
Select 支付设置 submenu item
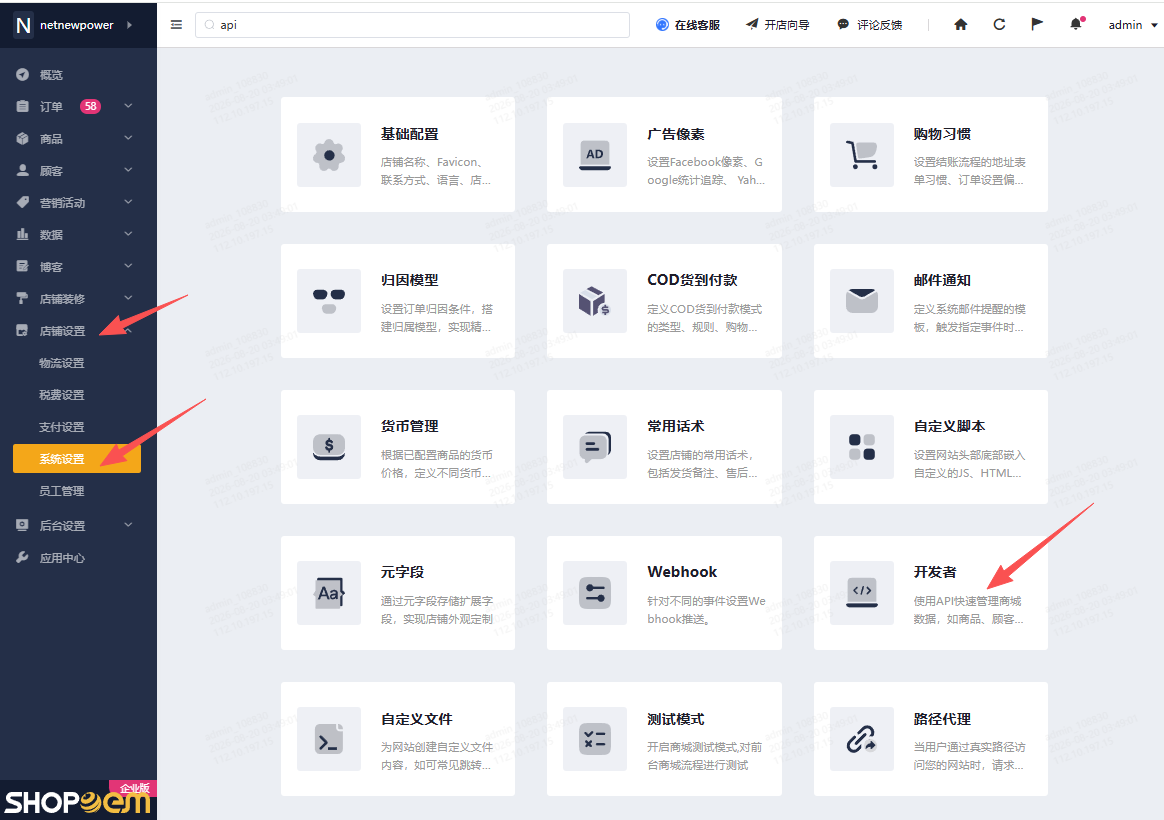click(62, 427)
